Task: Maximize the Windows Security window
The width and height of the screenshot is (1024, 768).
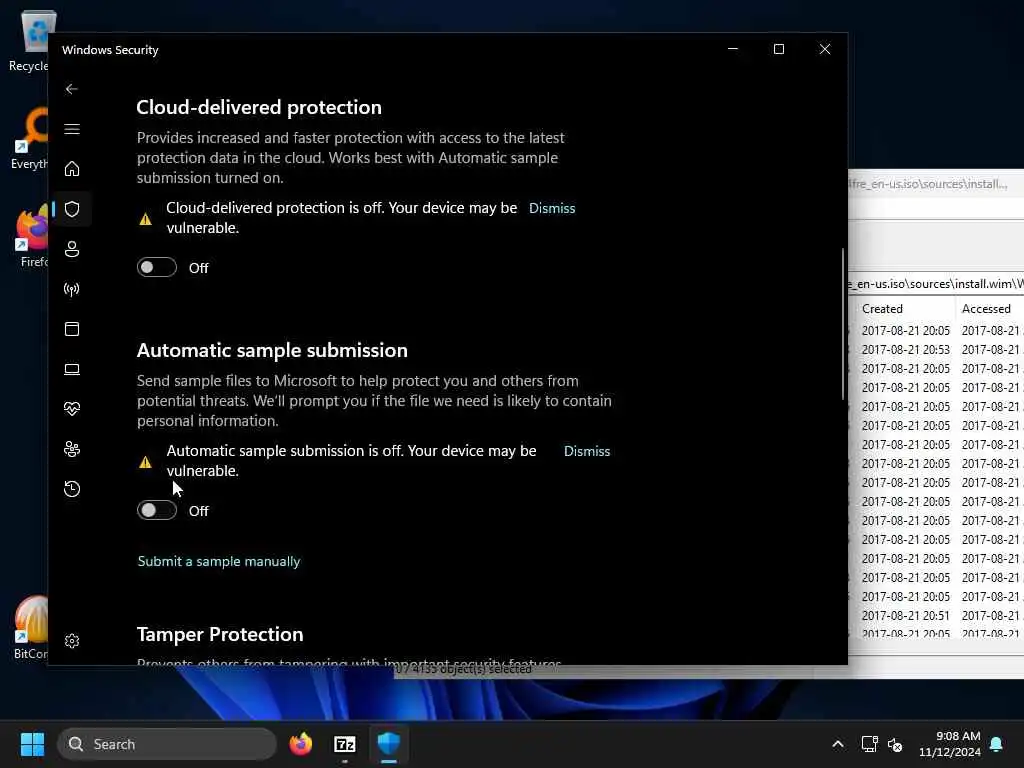Action: (x=778, y=49)
